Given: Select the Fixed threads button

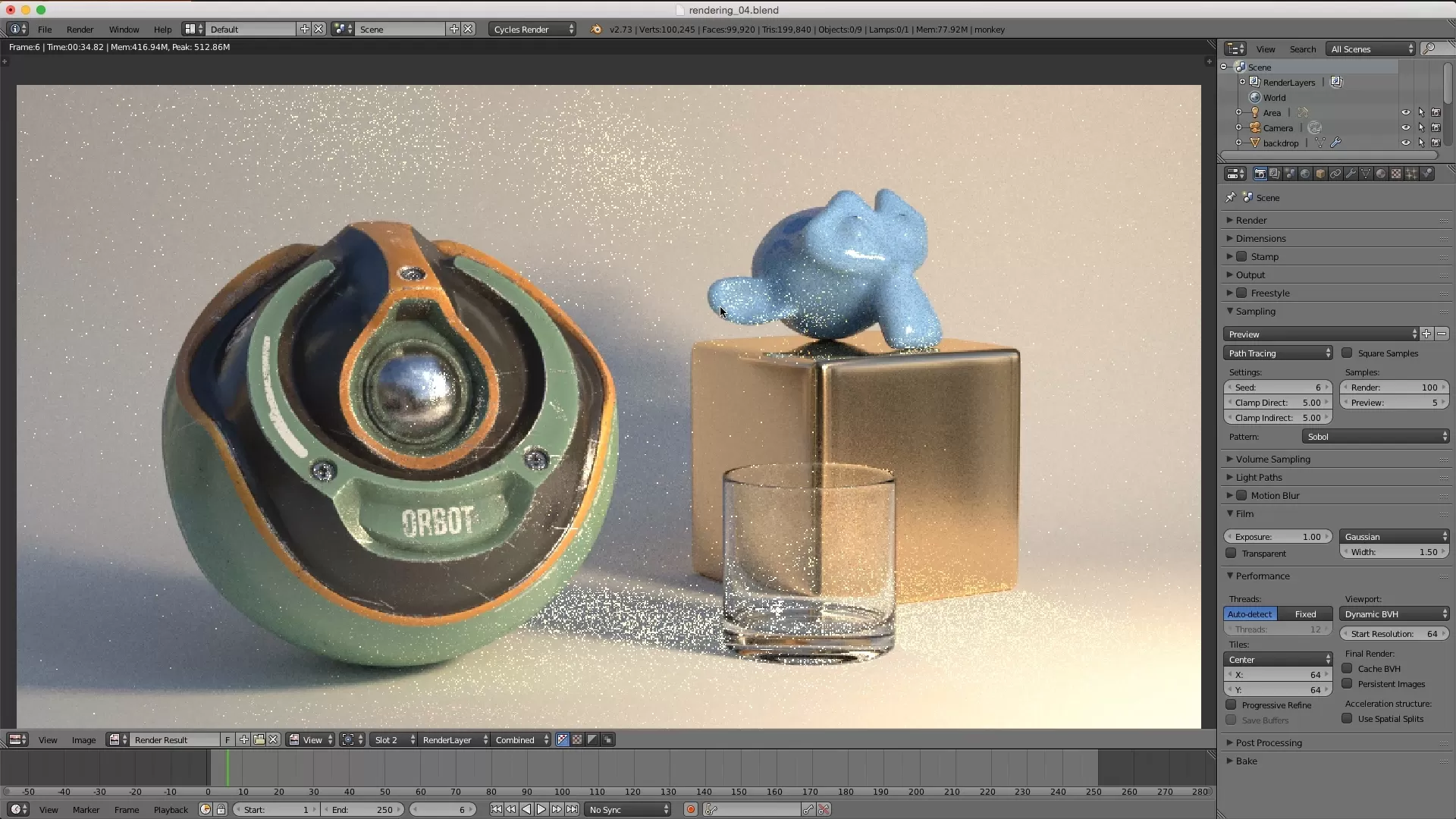Looking at the screenshot, I should [x=1305, y=613].
